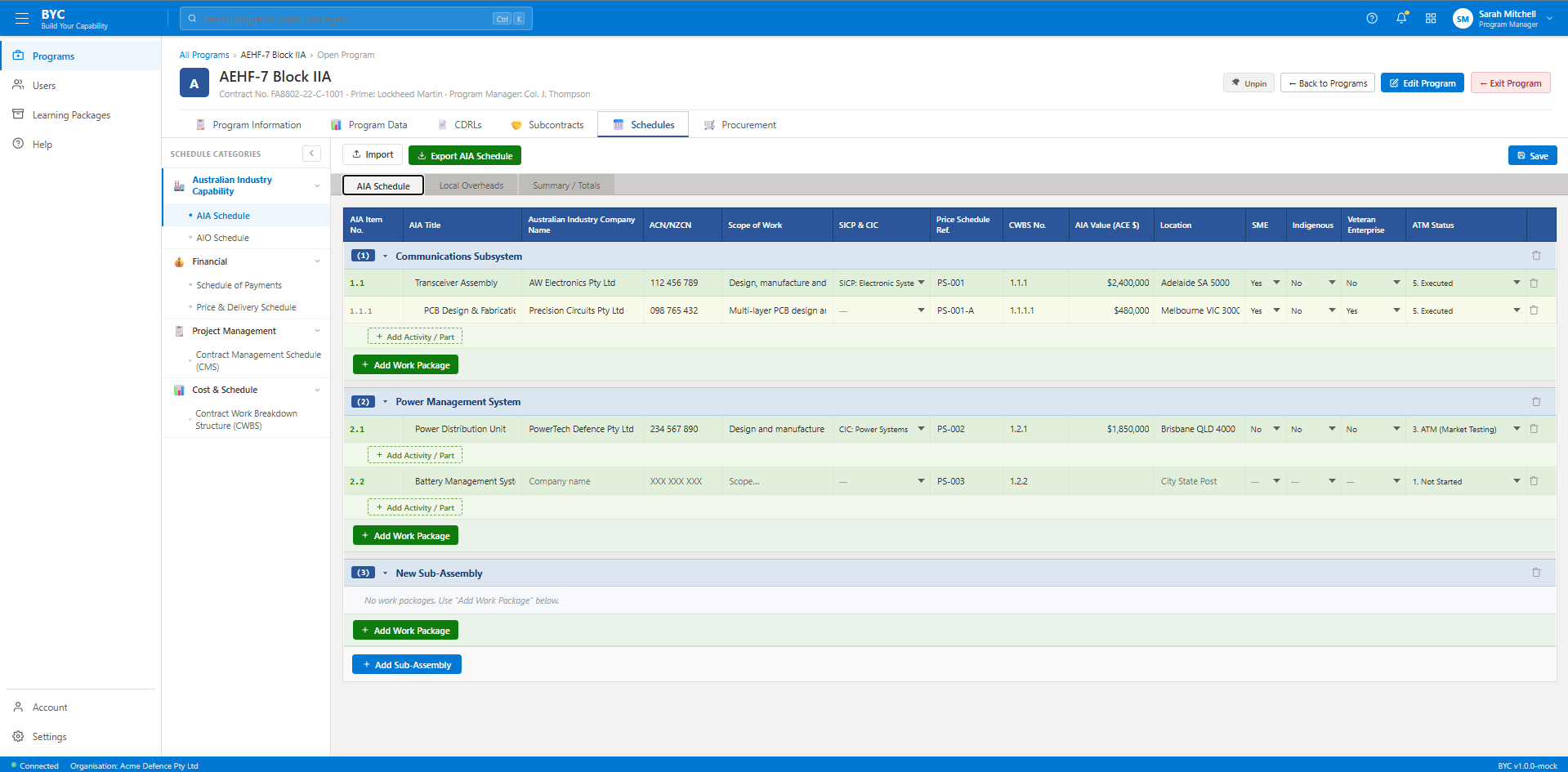Open the Subcontracts tab
The height and width of the screenshot is (772, 1568).
click(x=547, y=125)
